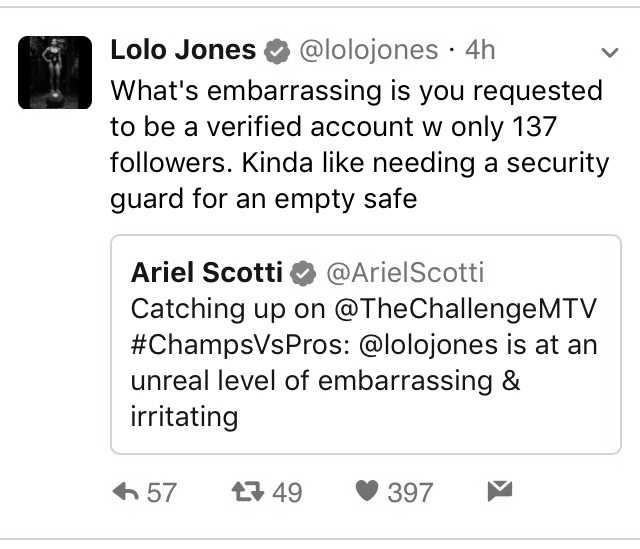View the 49 retweets count
Viewport: 640px width, 549px height.
pyautogui.click(x=287, y=492)
